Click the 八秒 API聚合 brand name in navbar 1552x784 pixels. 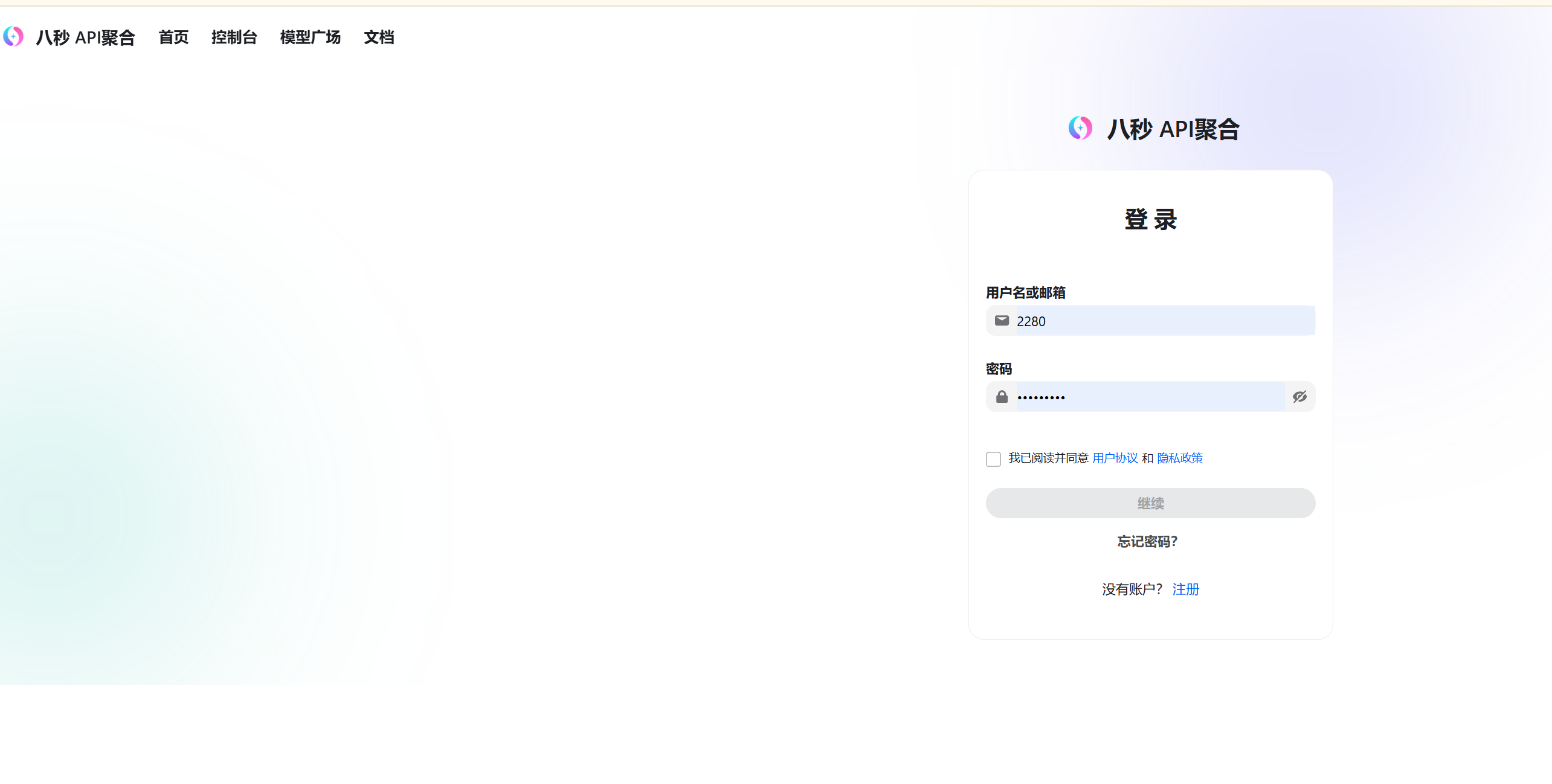[x=85, y=37]
